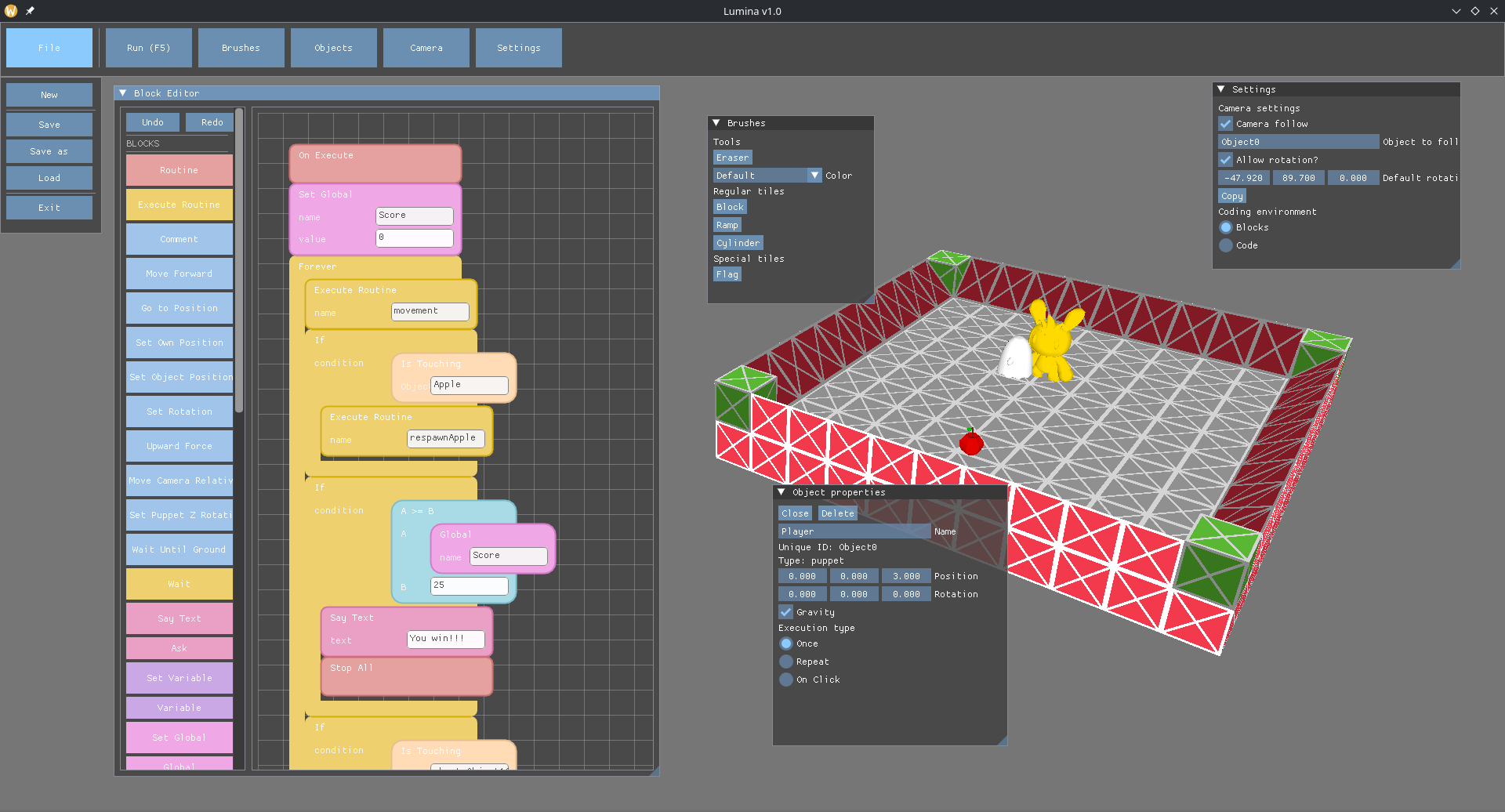Open the Settings menu in top bar

coord(519,48)
